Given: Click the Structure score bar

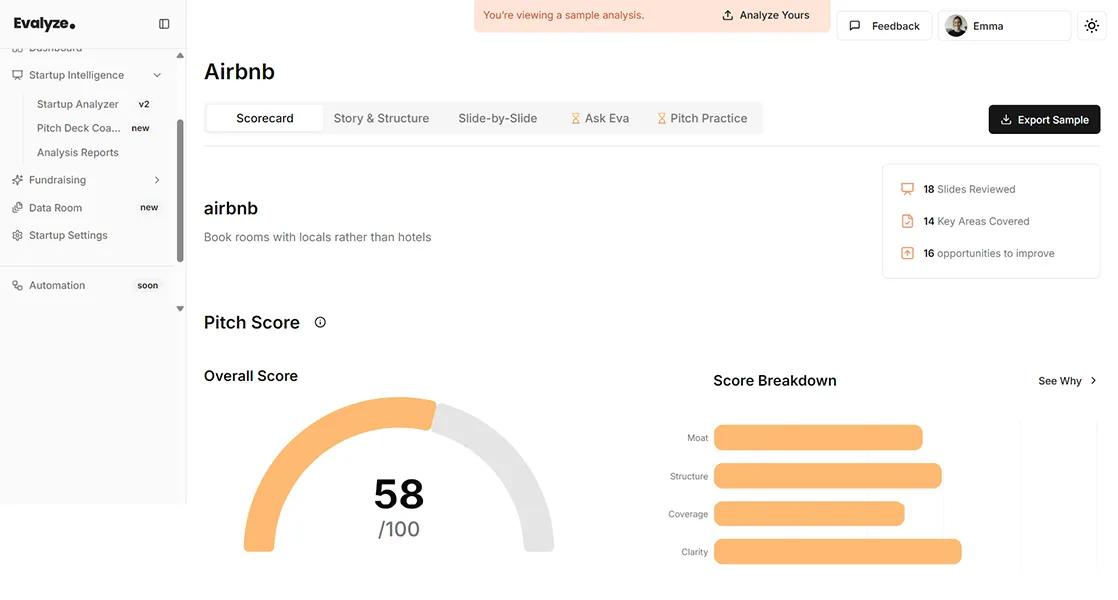Looking at the screenshot, I should pyautogui.click(x=827, y=476).
